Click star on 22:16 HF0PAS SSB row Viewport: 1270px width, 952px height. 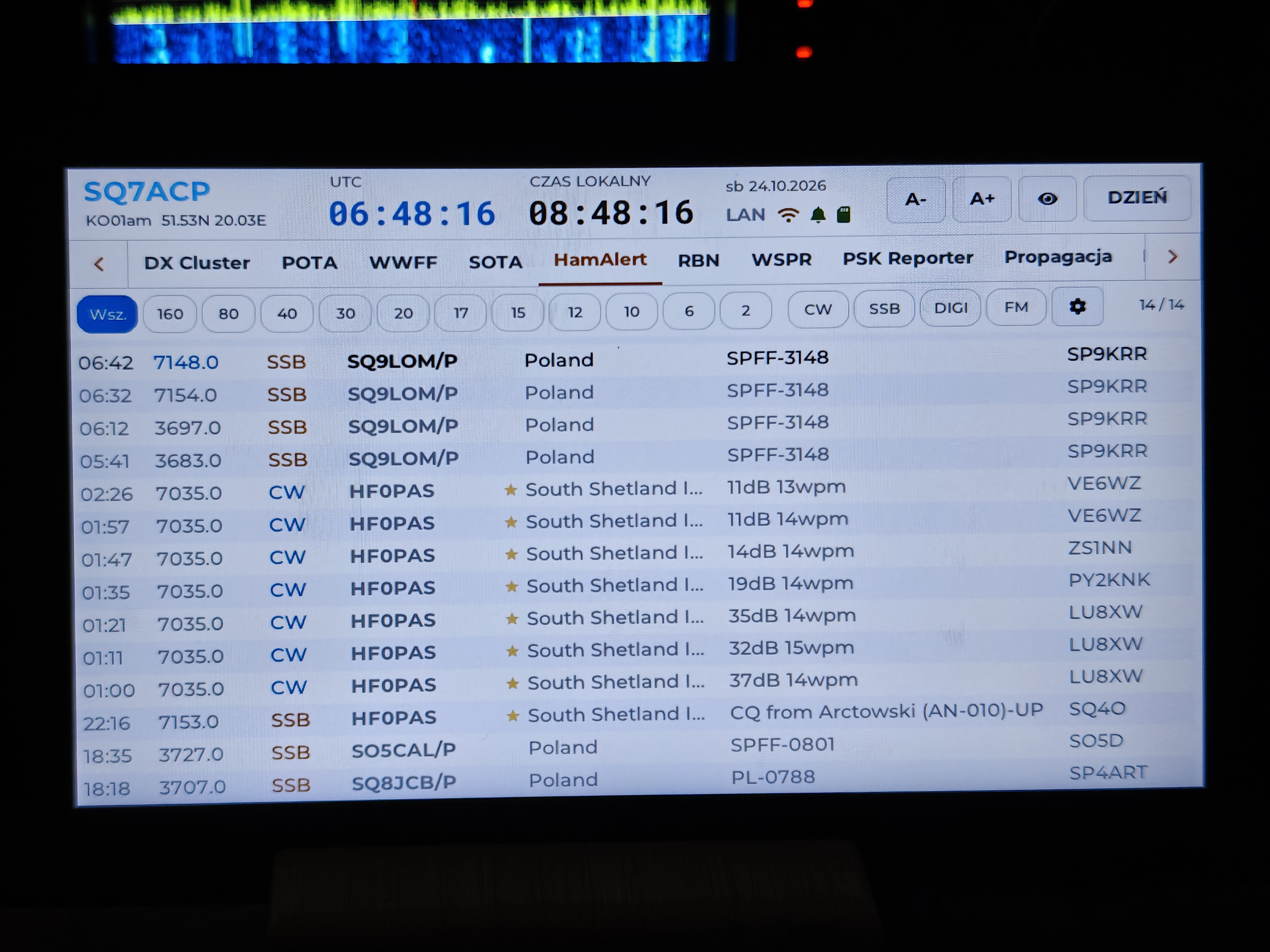(x=513, y=716)
